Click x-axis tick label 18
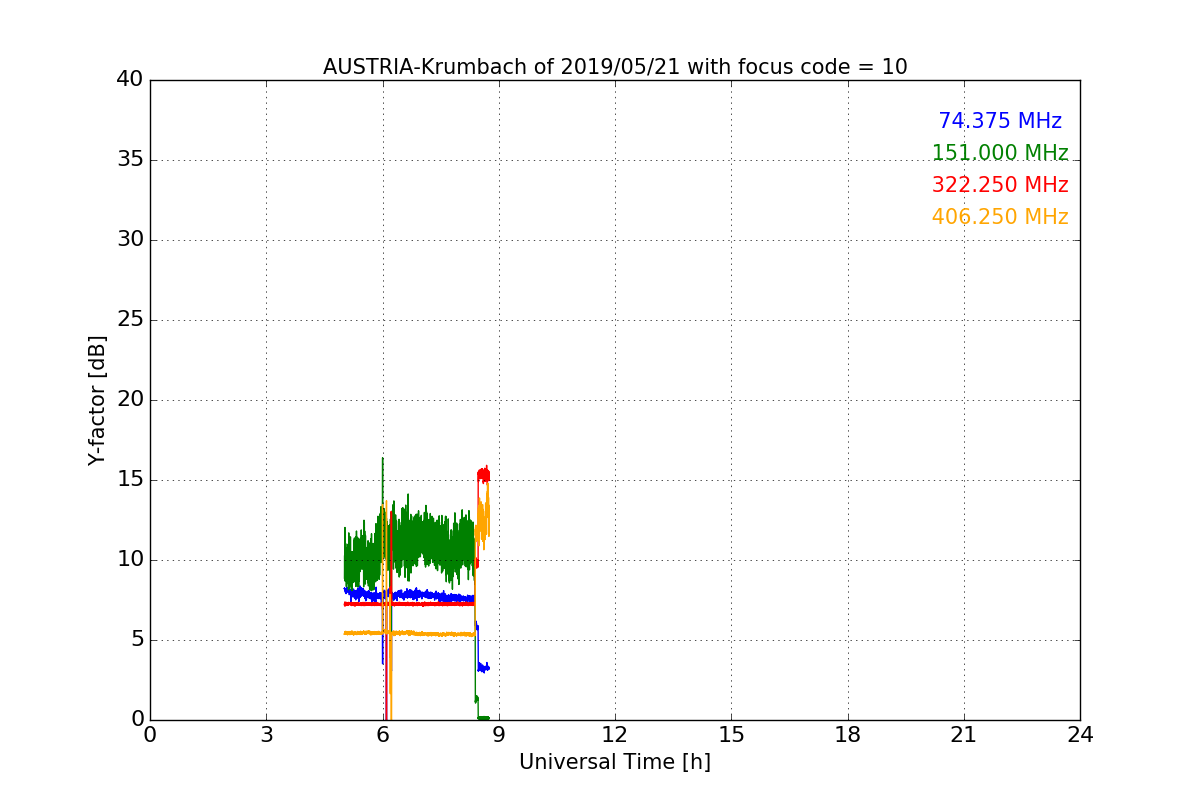The image size is (1200, 800). (x=848, y=735)
